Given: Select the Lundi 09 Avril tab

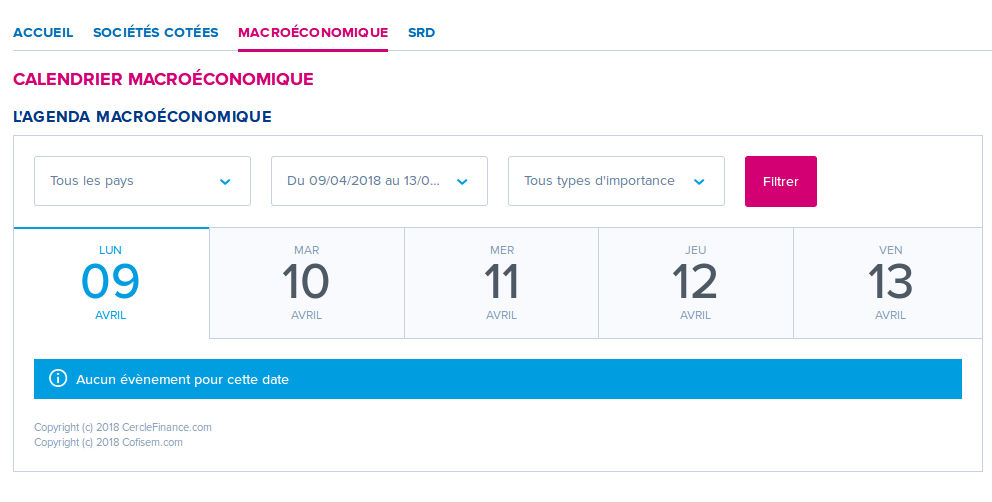Looking at the screenshot, I should [111, 283].
